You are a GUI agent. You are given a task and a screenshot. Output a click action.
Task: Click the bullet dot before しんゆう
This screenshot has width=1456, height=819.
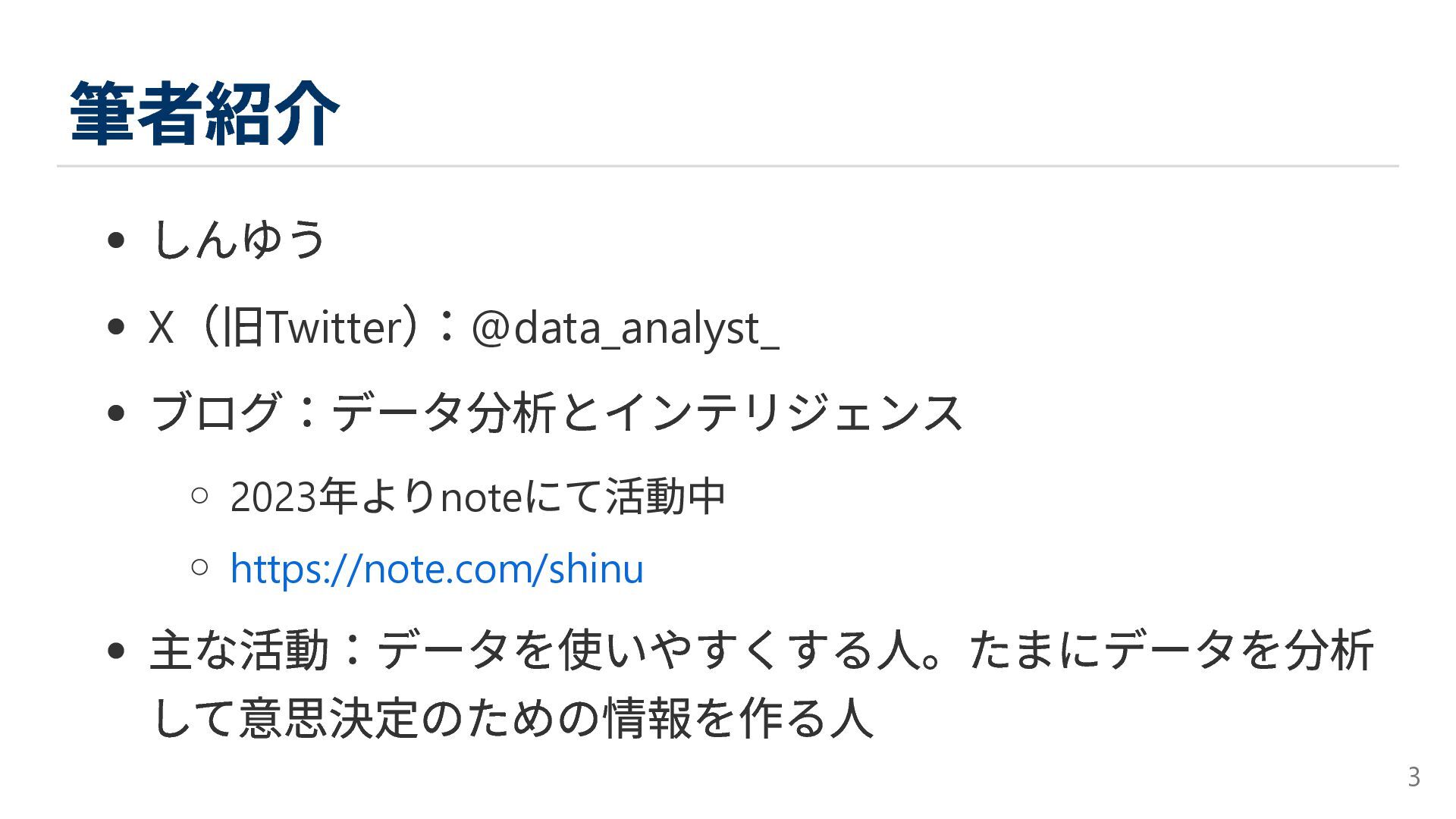coord(116,241)
